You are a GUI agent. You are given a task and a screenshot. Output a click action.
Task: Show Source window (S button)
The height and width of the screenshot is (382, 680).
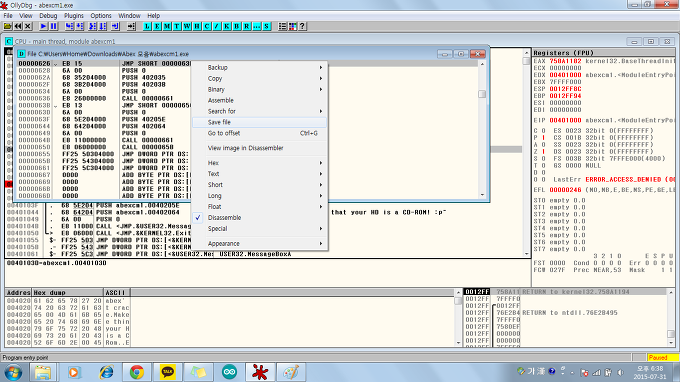coord(267,26)
